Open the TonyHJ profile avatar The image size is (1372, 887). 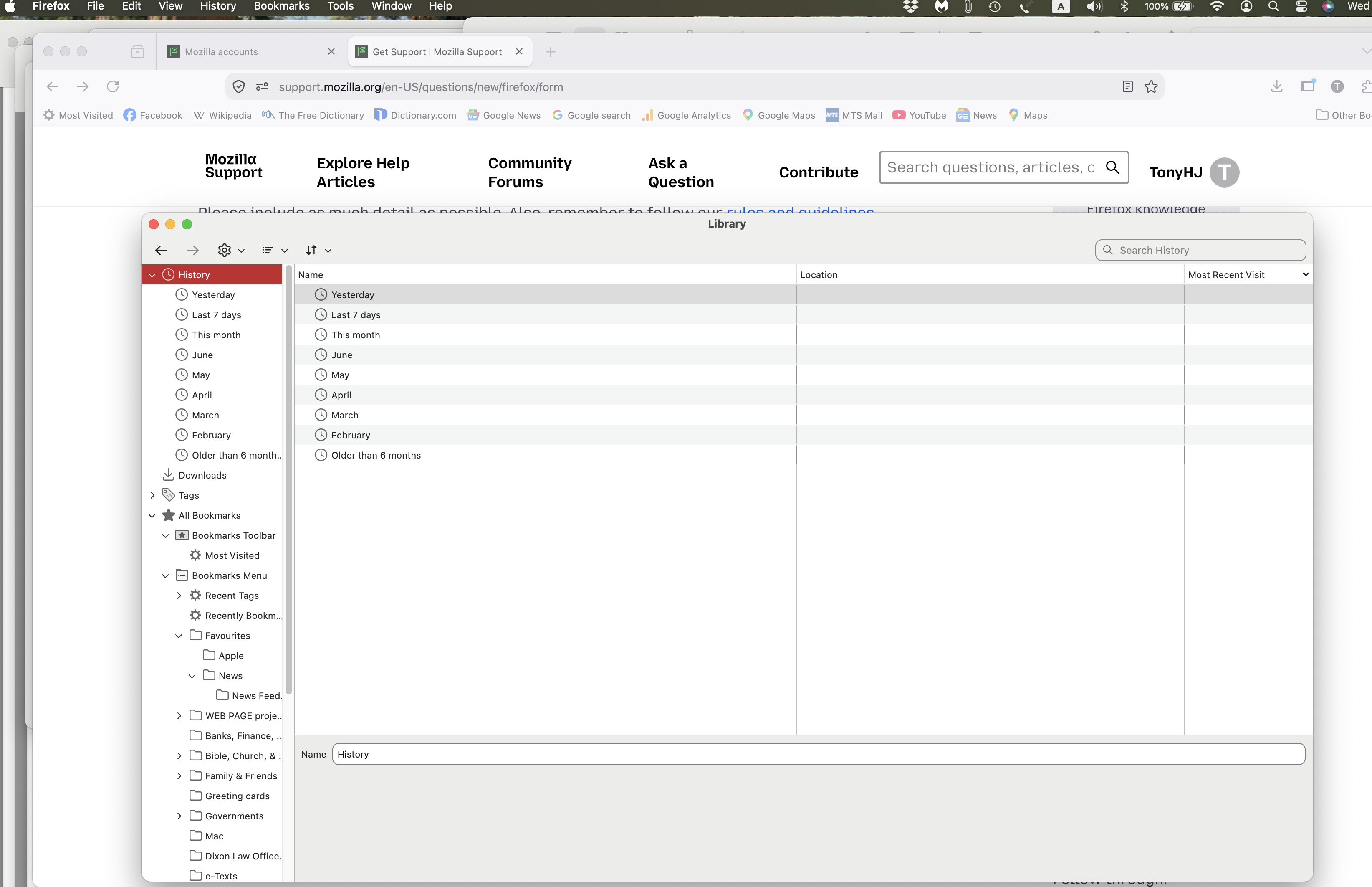[x=1224, y=172]
